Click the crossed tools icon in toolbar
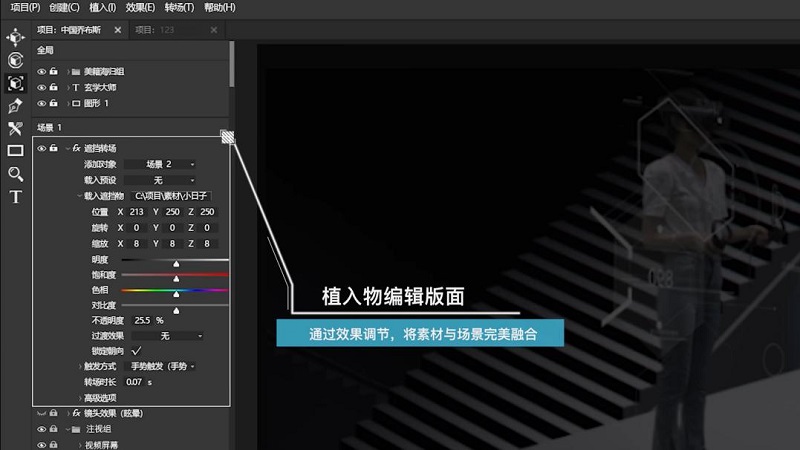 coord(15,128)
